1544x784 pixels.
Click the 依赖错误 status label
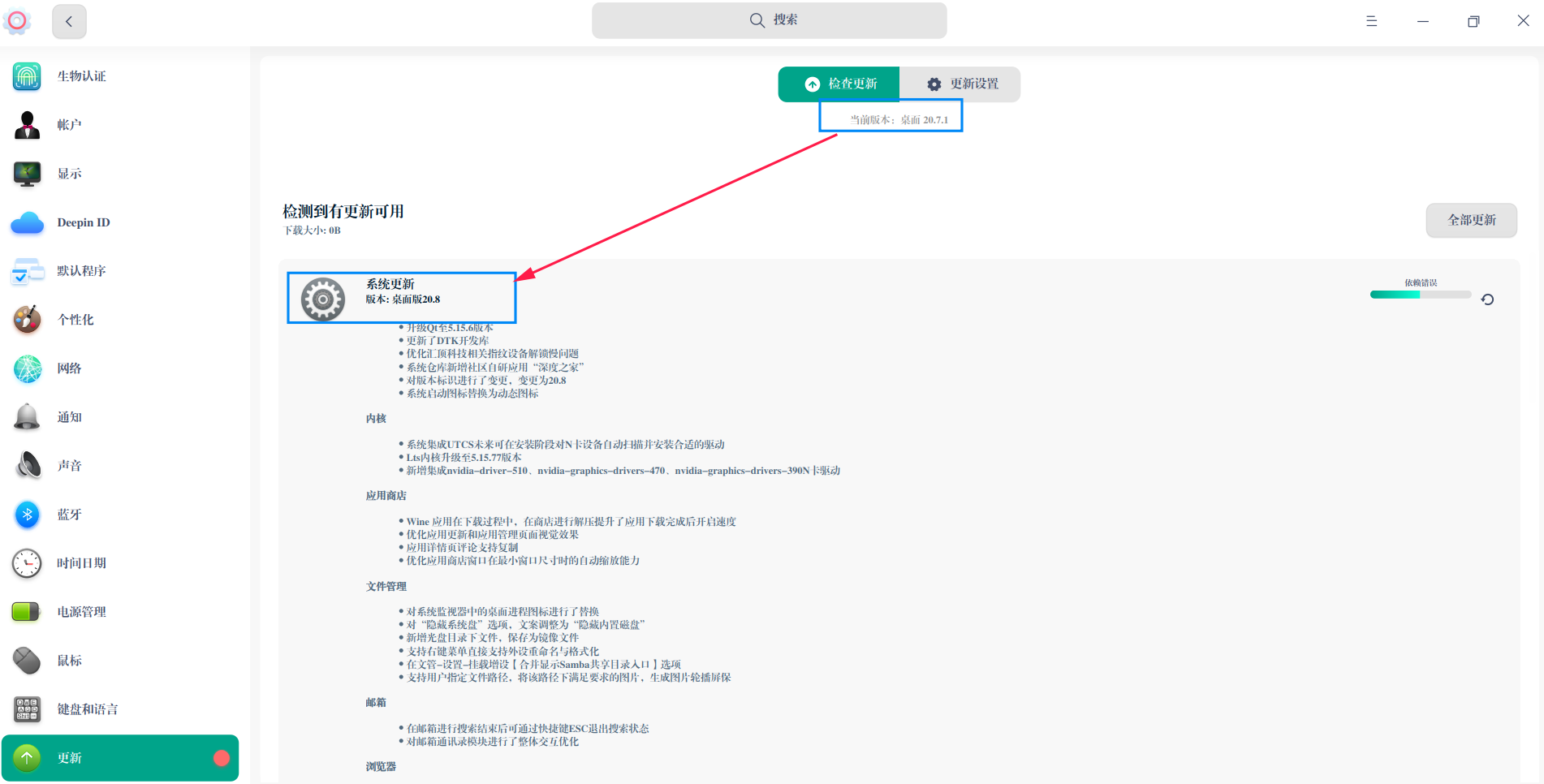(1421, 283)
